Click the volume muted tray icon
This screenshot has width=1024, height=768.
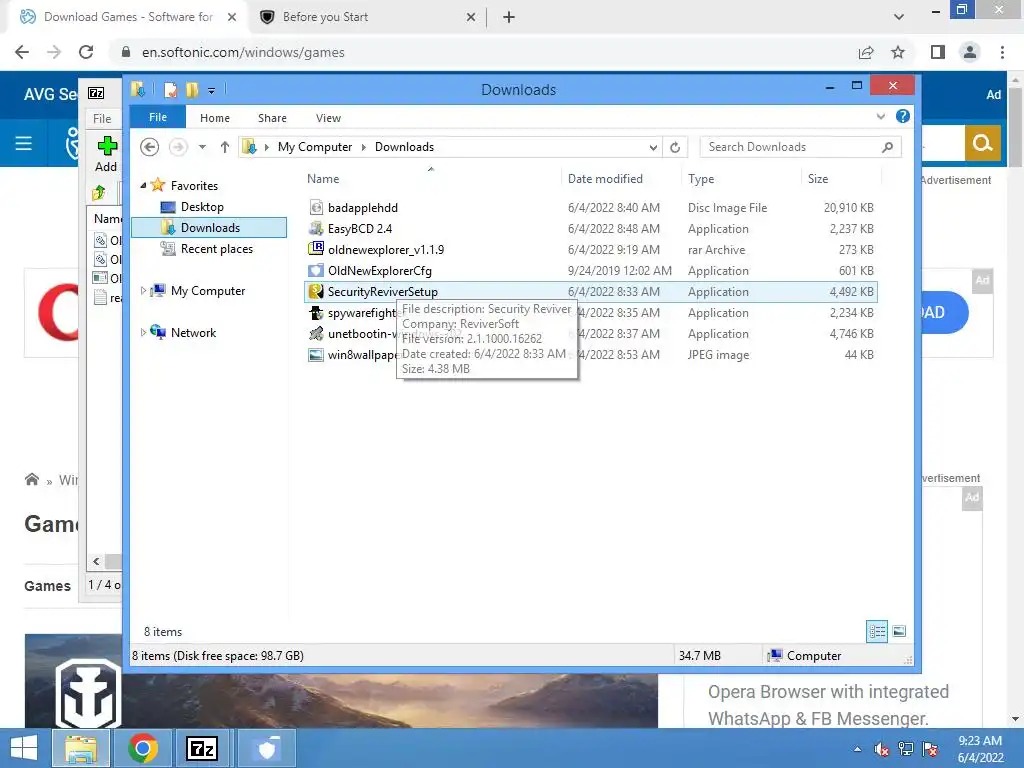click(881, 749)
